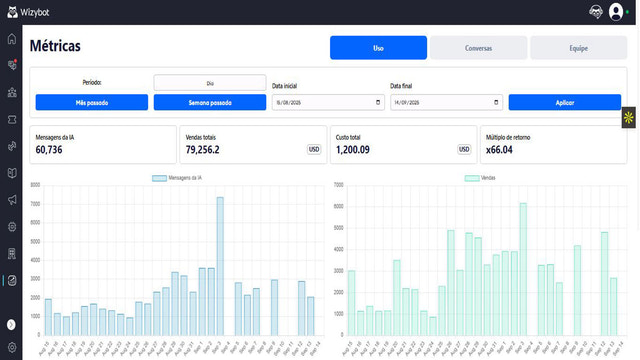This screenshot has height=360, width=640.
Task: Open the megaphone campaigns sidebar icon
Action: [x=12, y=200]
